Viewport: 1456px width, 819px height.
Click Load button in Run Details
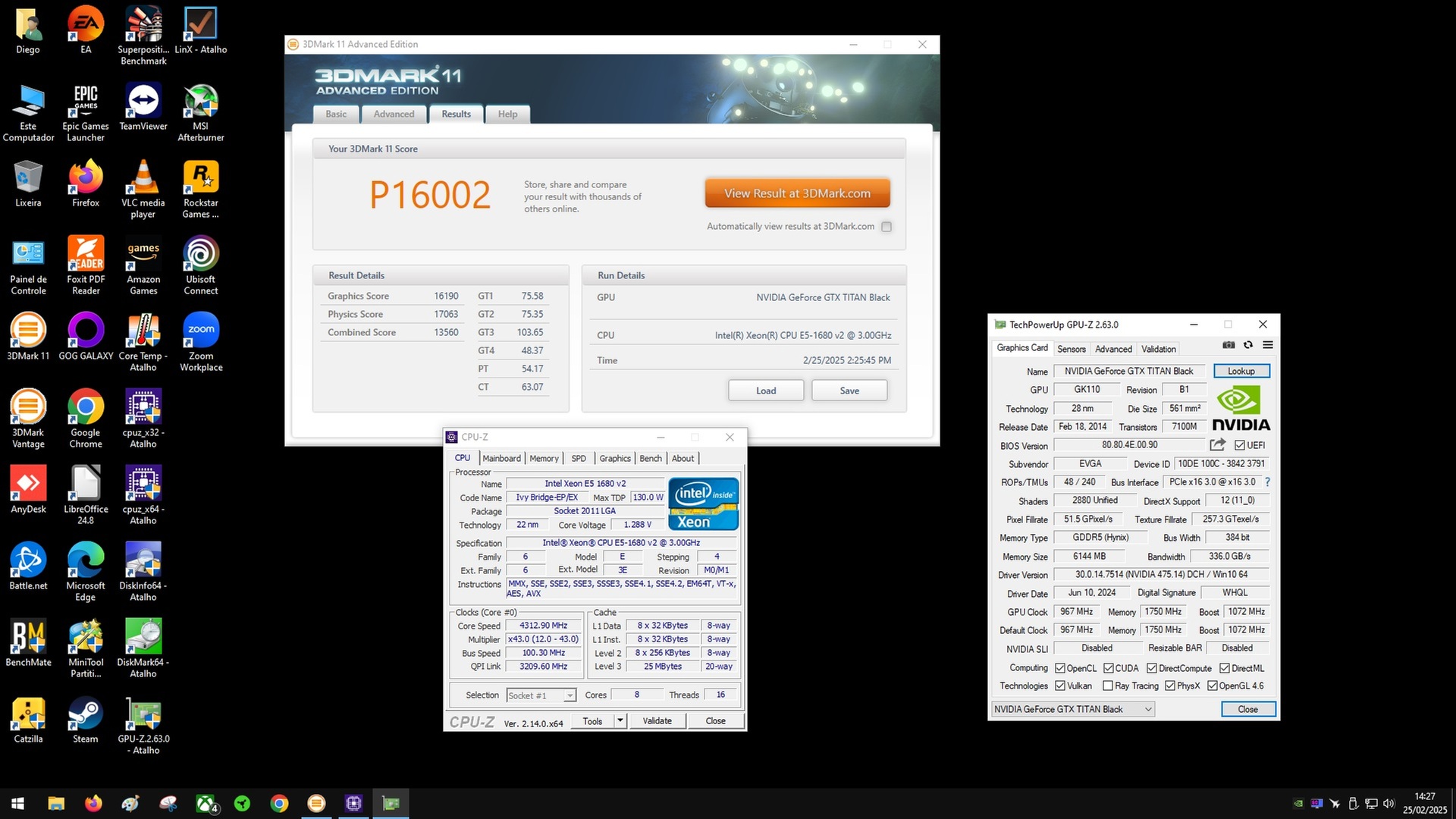pos(766,391)
